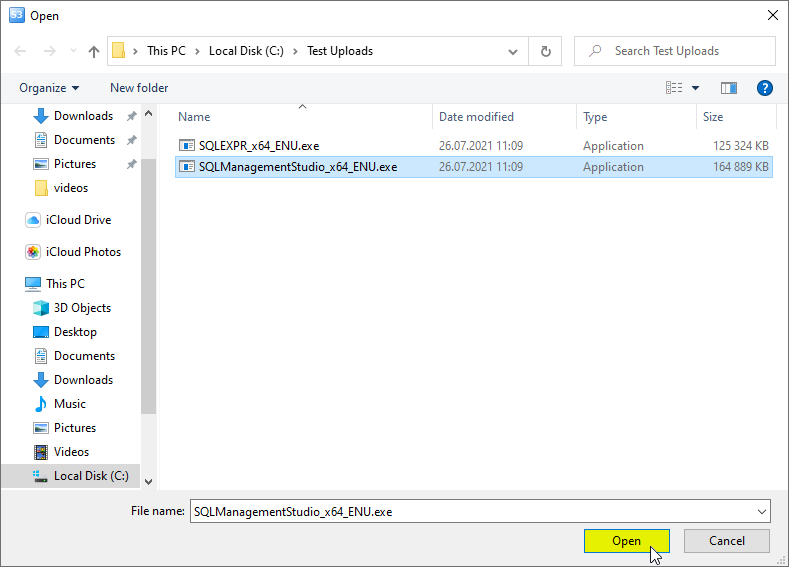Toggle the preview pane
Viewport: 789px width, 567px height.
[729, 88]
